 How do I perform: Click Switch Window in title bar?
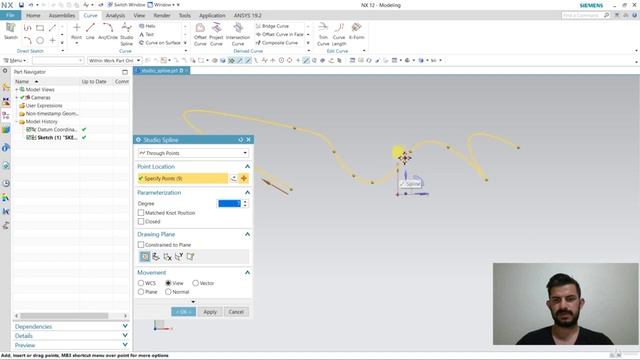pos(126,5)
